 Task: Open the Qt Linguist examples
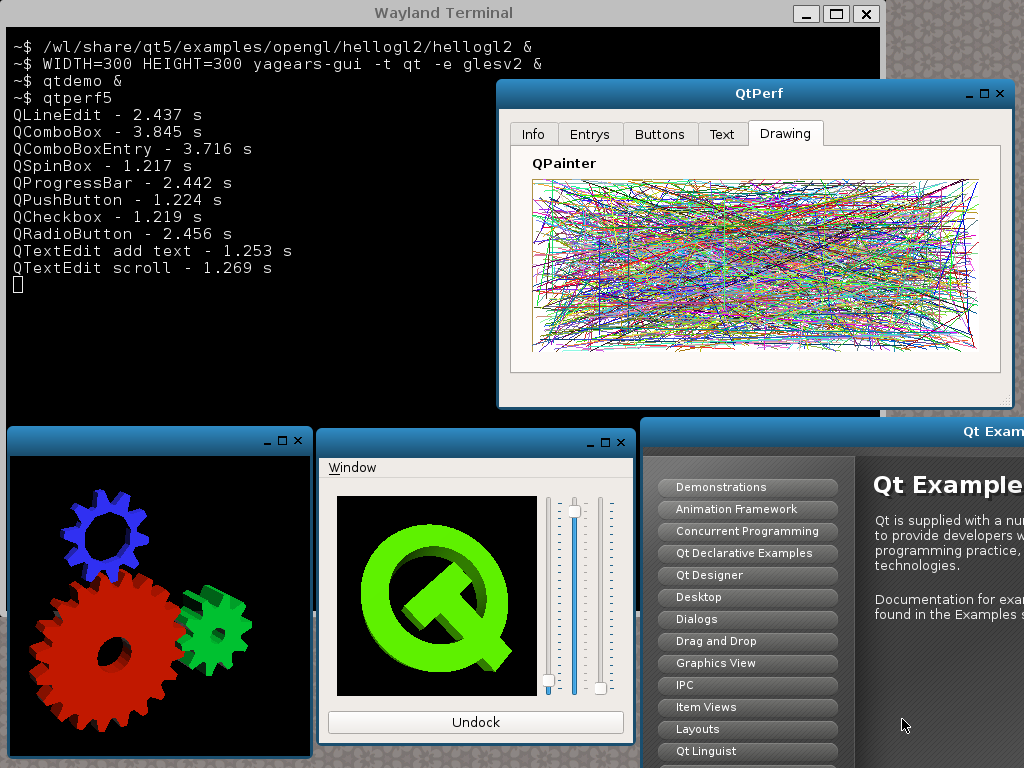[748, 752]
